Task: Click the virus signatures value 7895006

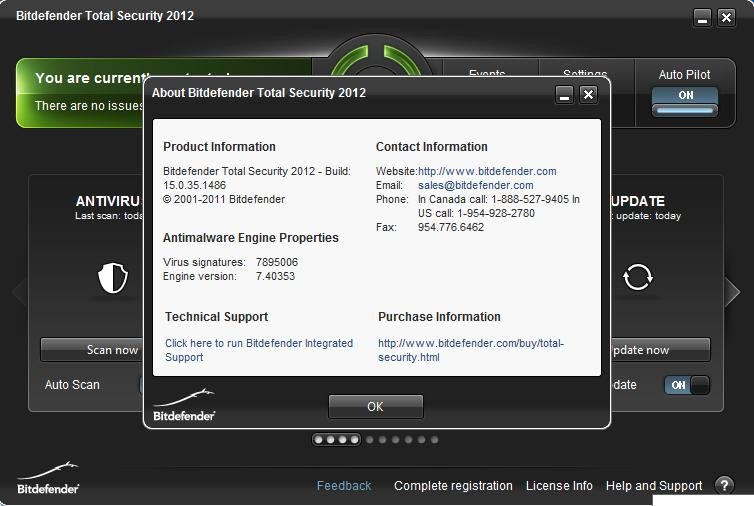Action: (x=277, y=262)
